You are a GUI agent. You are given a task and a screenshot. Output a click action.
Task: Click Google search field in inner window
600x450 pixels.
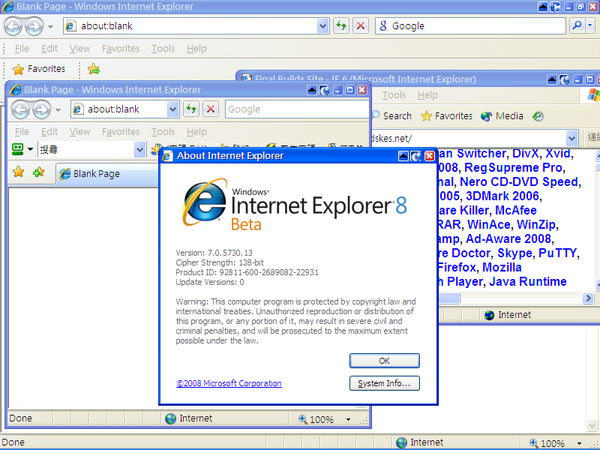click(x=297, y=109)
